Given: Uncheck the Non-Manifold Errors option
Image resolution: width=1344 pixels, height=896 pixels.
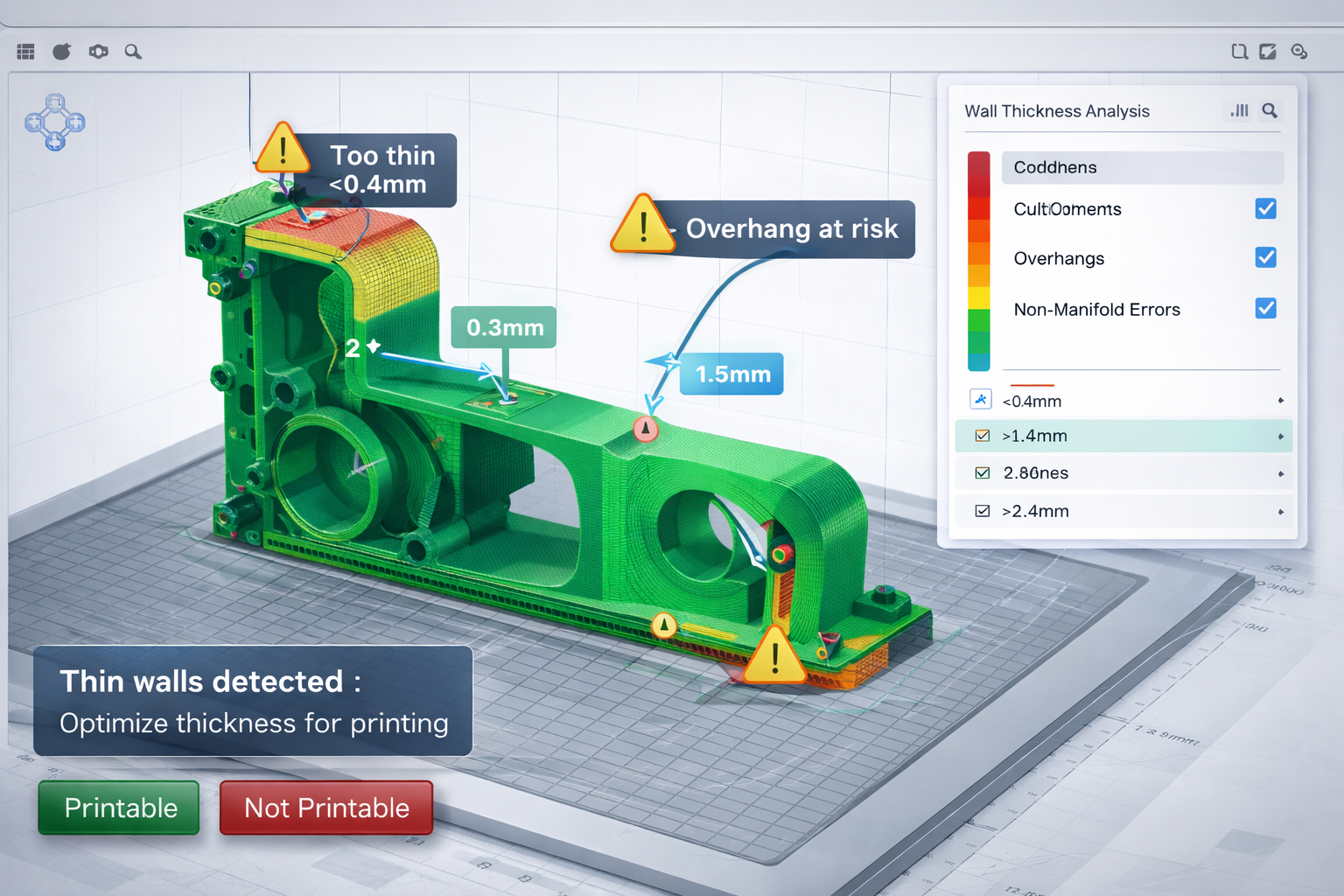Looking at the screenshot, I should pyautogui.click(x=1266, y=308).
